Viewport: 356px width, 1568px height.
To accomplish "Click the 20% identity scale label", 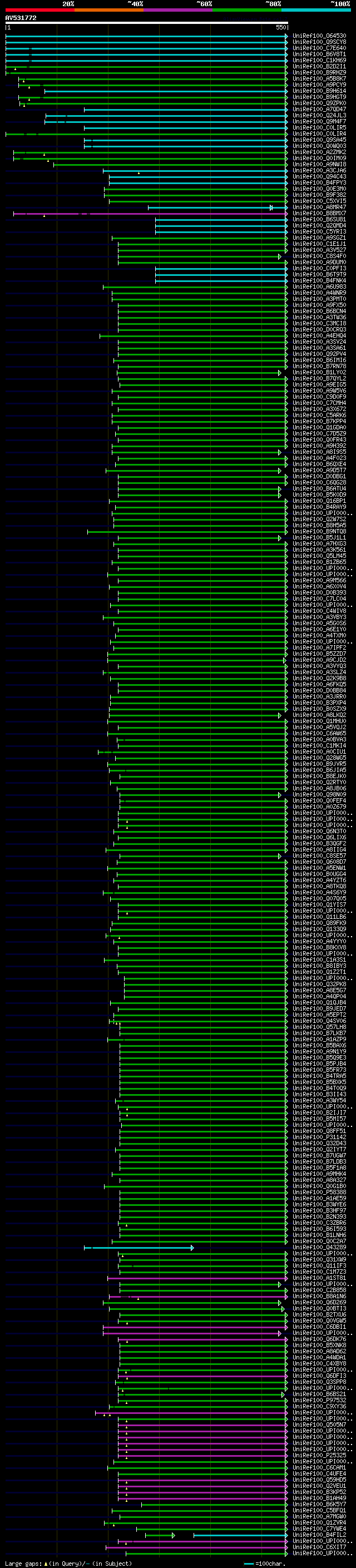I will point(68,4).
